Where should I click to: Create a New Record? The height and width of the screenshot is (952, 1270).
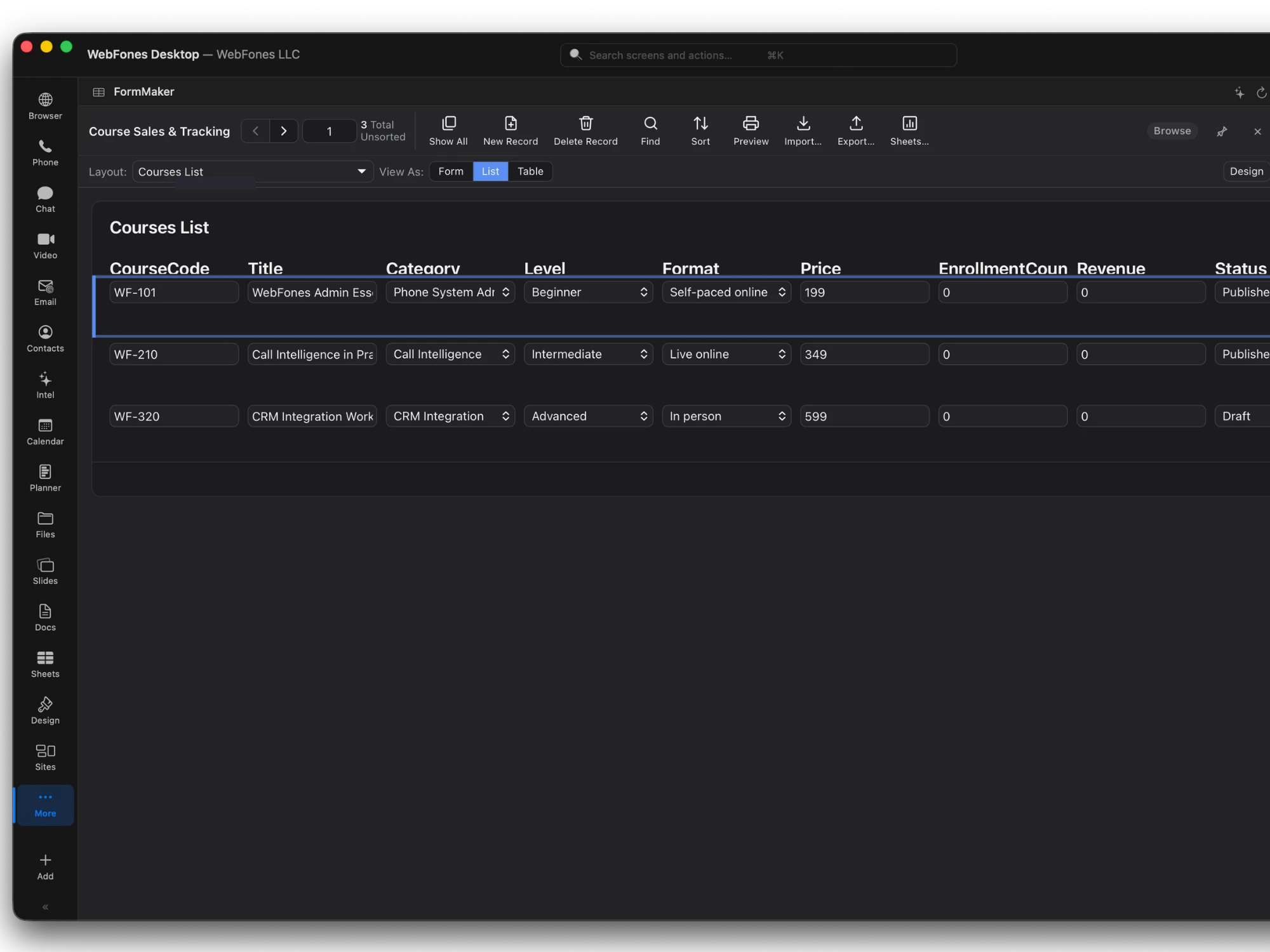[511, 131]
